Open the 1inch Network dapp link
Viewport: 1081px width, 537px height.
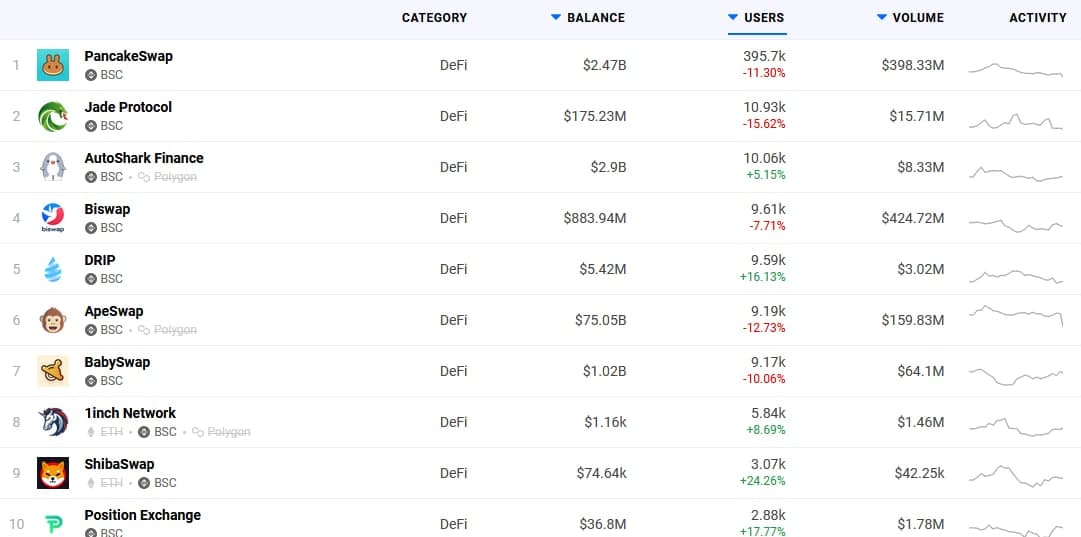130,413
